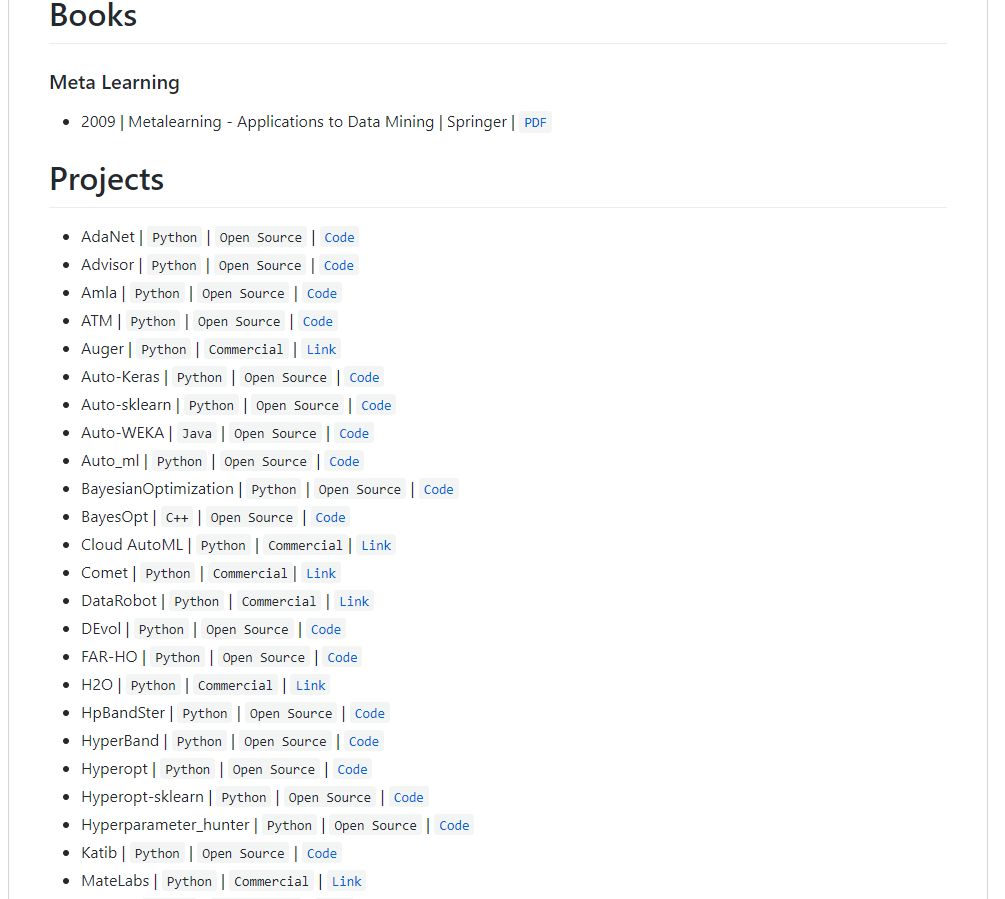The image size is (1005, 899).
Task: Follow the Auger Link
Action: (x=321, y=349)
